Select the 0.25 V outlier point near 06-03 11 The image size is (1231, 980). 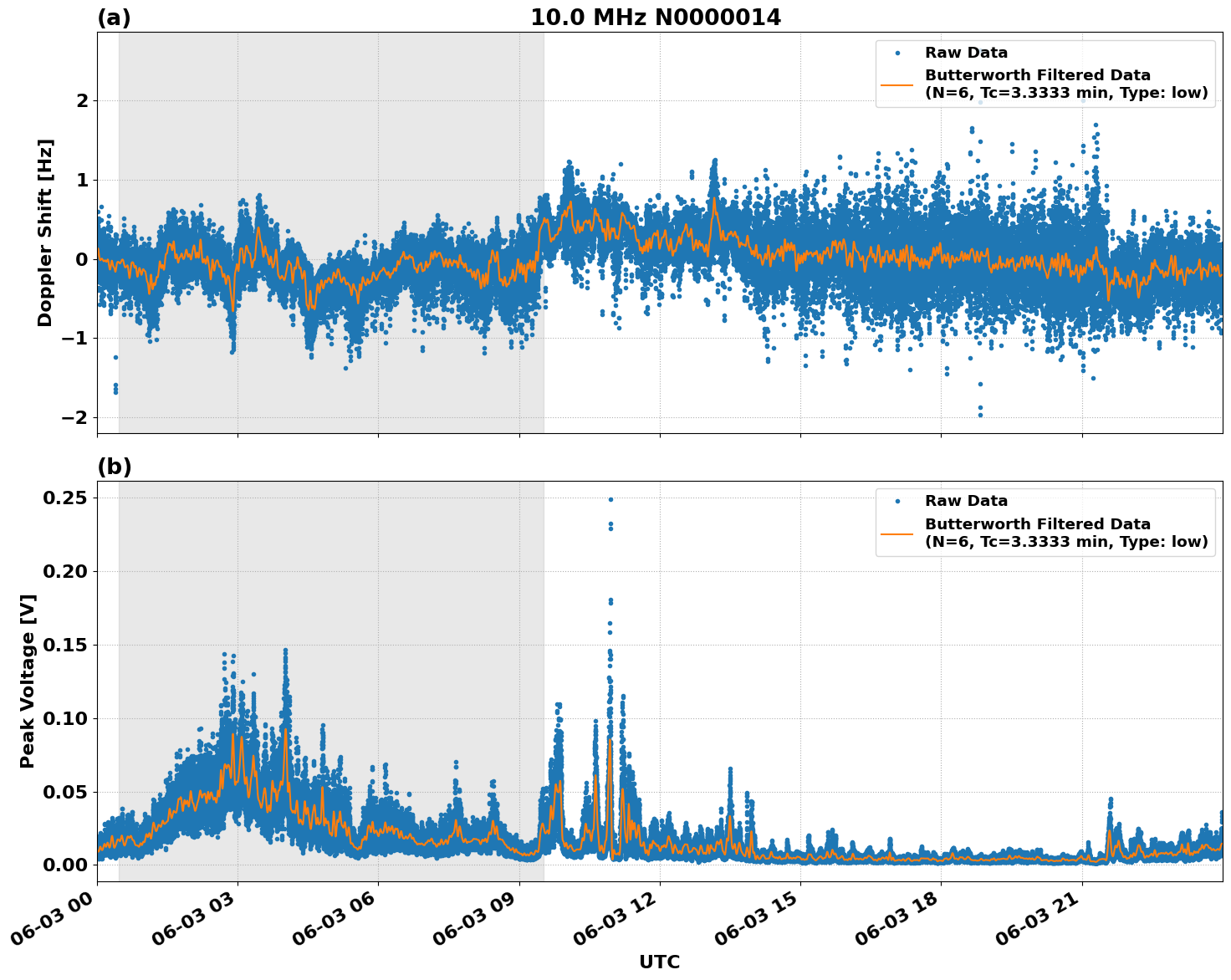611,498
